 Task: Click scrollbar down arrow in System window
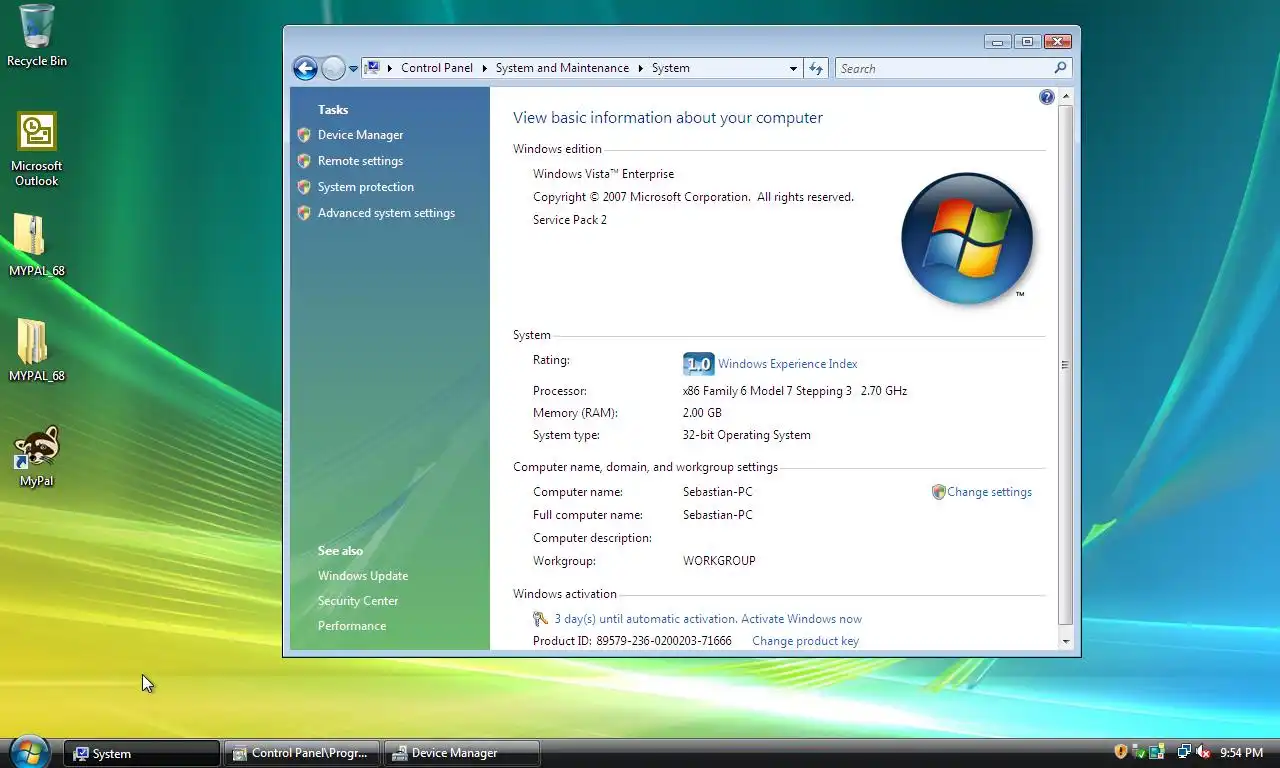point(1065,641)
